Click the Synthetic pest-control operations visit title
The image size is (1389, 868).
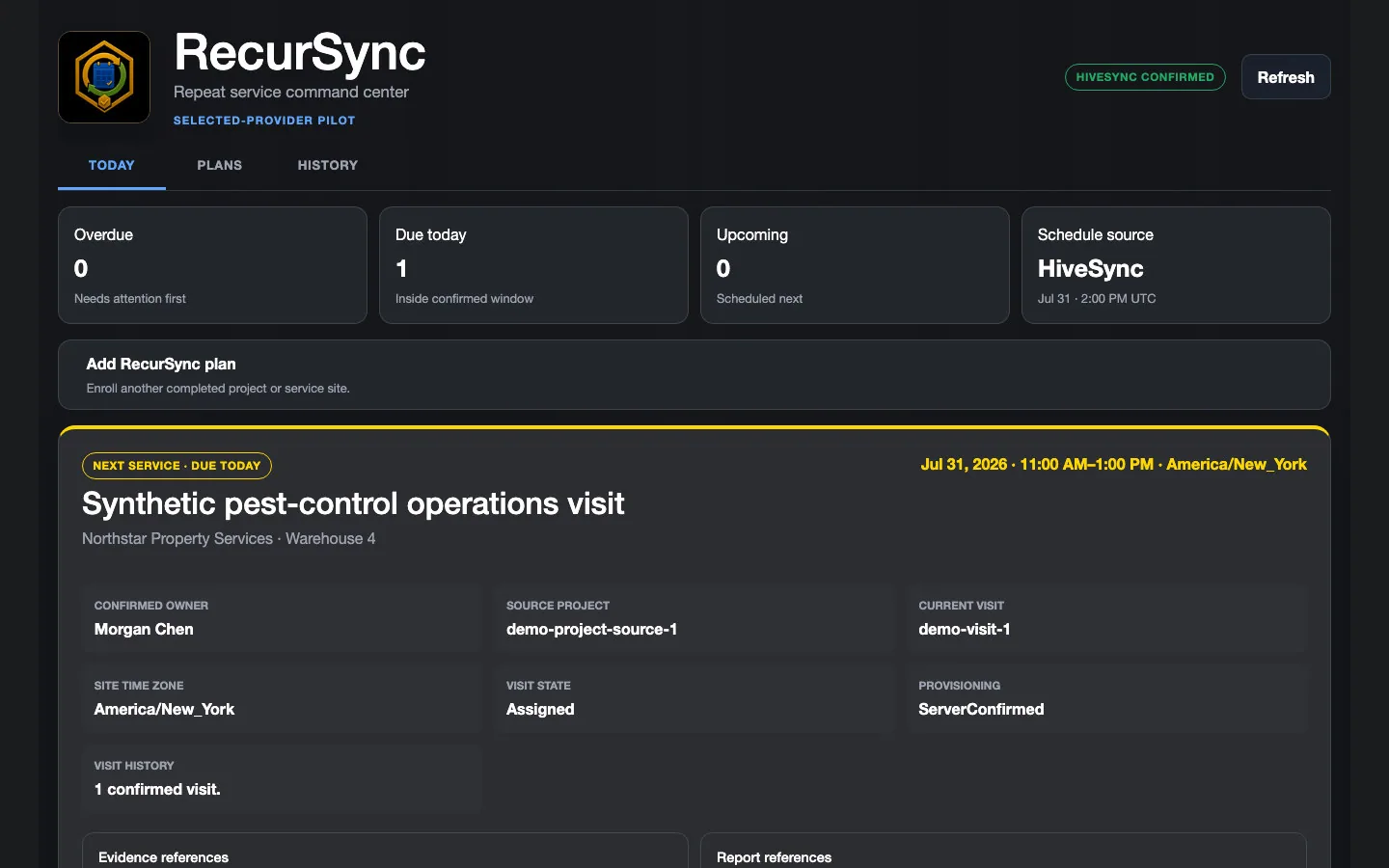coord(353,503)
